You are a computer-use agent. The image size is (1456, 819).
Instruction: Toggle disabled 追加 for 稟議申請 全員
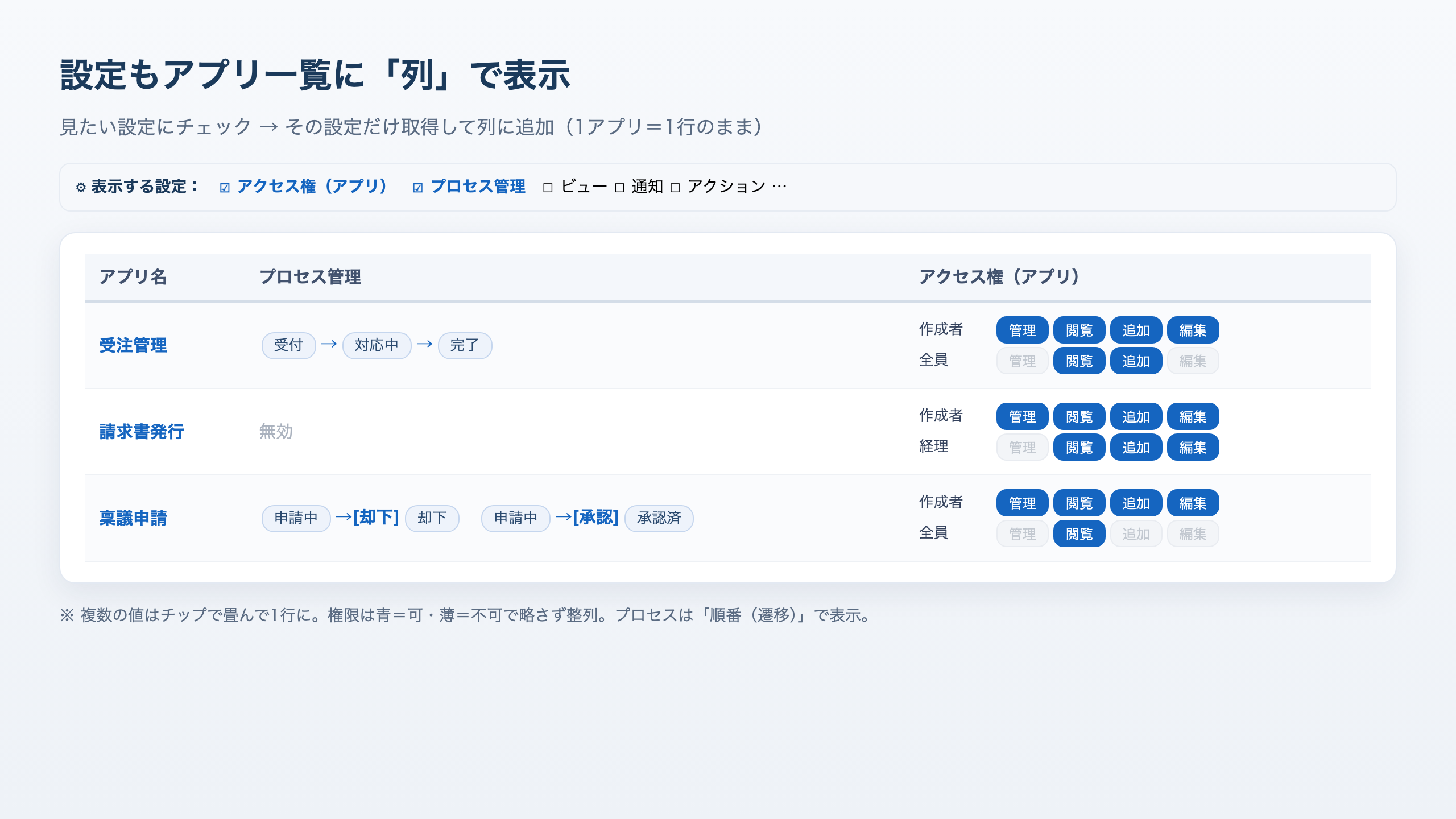point(1136,533)
